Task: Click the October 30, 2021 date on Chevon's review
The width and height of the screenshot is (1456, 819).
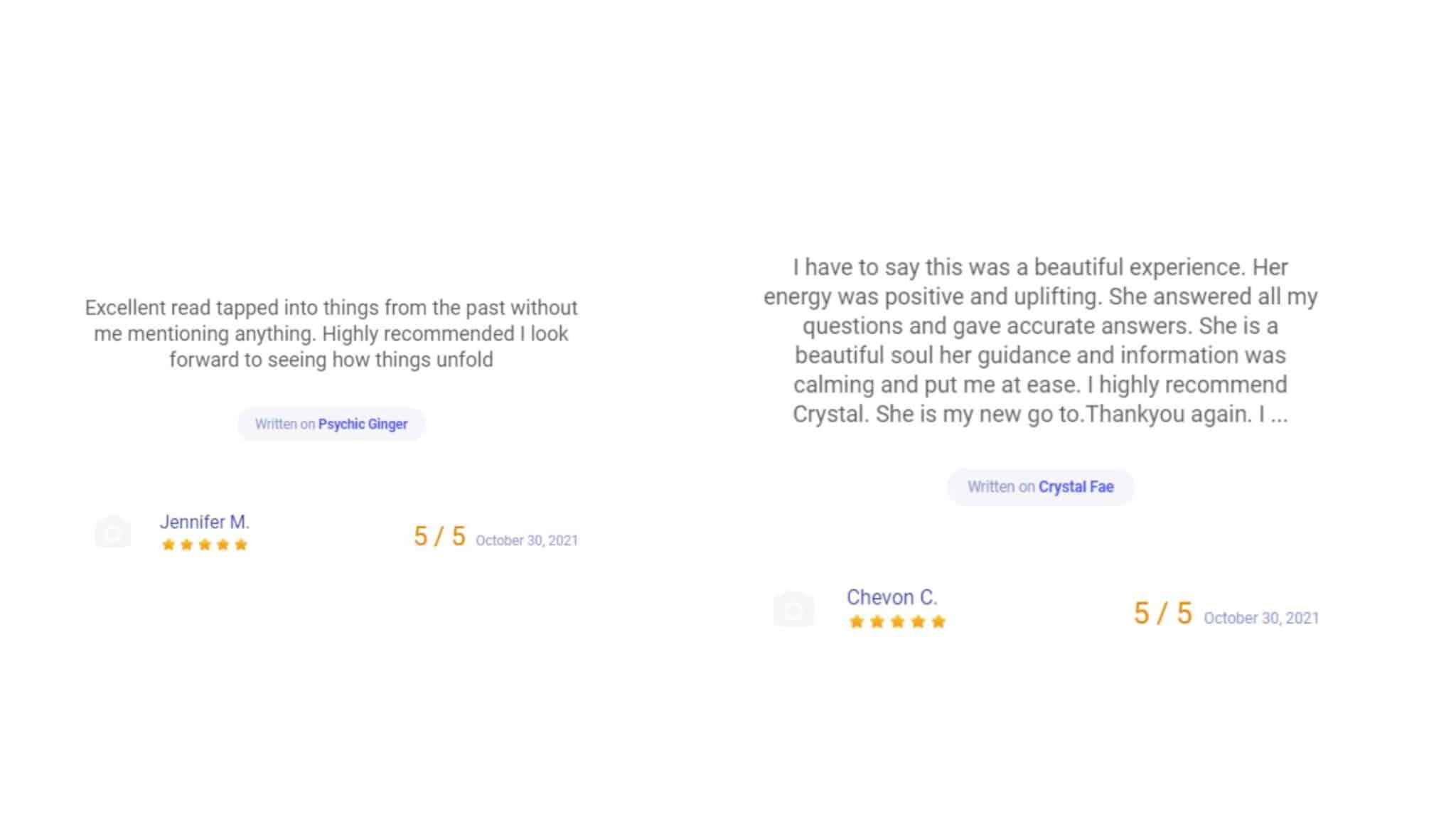Action: 1261,619
